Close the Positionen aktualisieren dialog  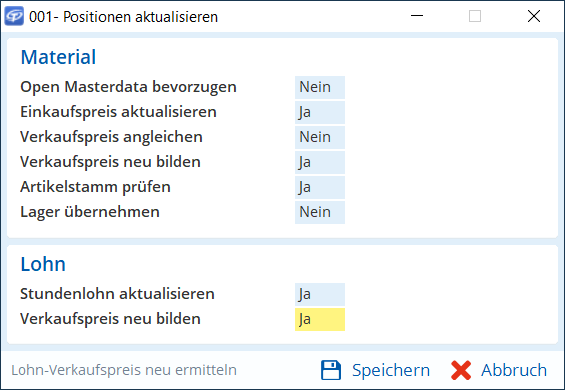click(534, 16)
